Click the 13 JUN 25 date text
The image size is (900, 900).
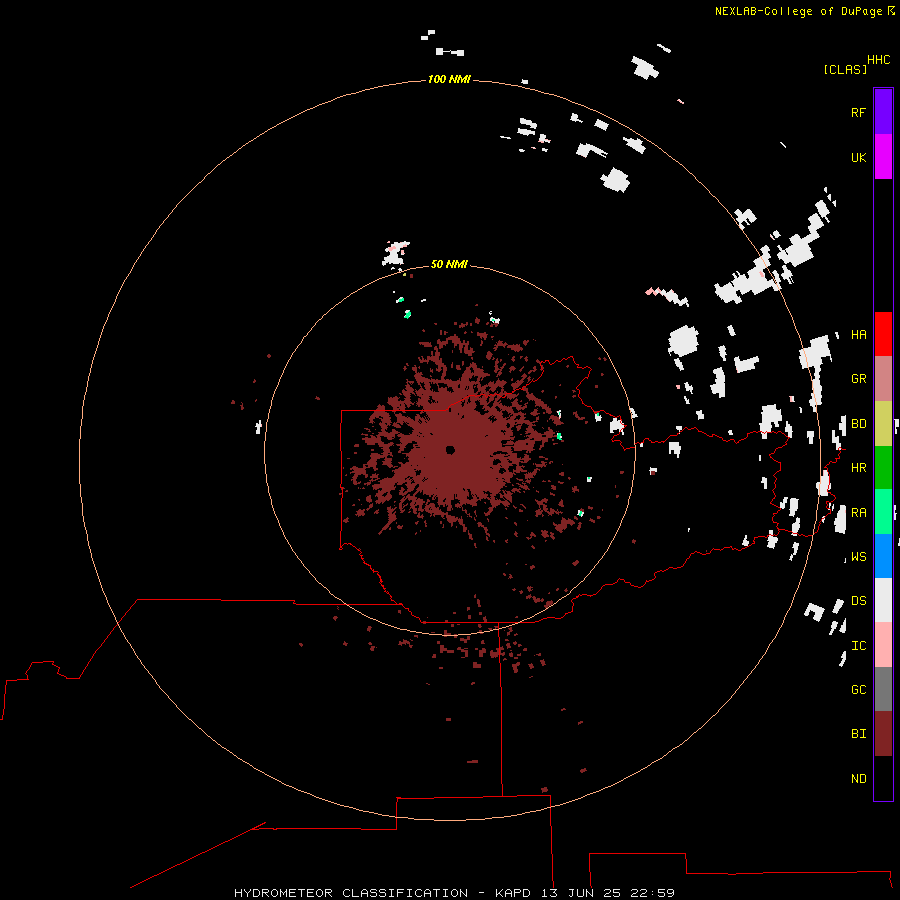coord(581,893)
